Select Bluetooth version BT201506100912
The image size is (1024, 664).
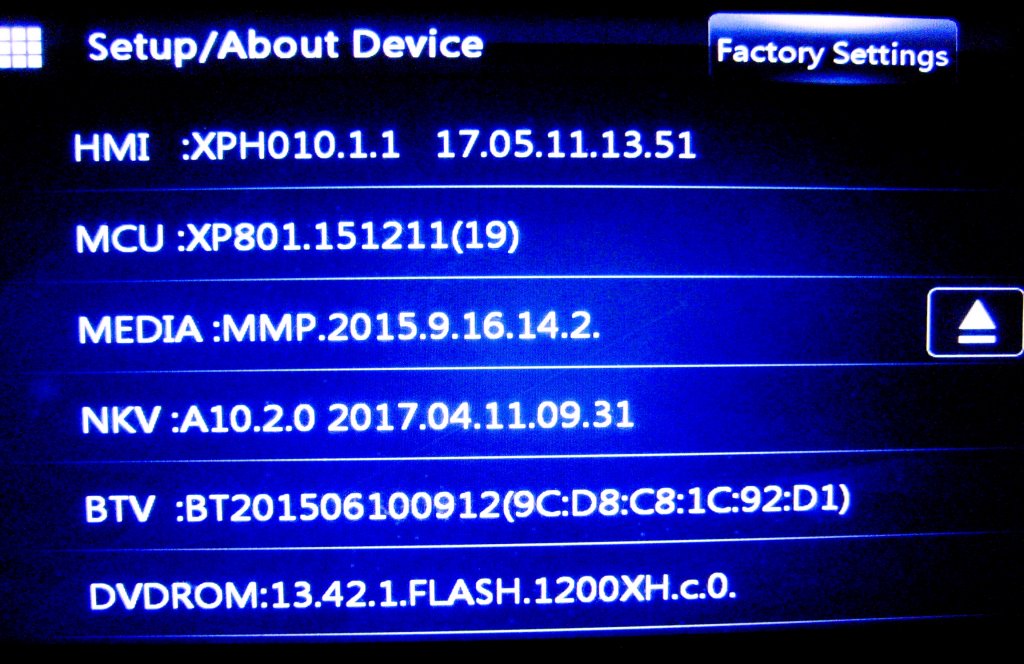click(343, 505)
